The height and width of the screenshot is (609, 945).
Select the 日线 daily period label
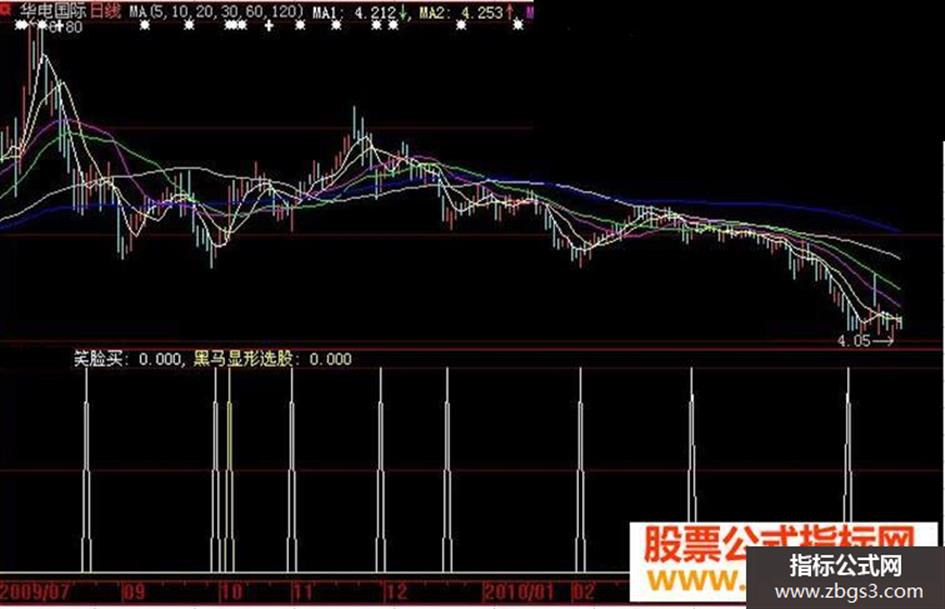coord(105,10)
